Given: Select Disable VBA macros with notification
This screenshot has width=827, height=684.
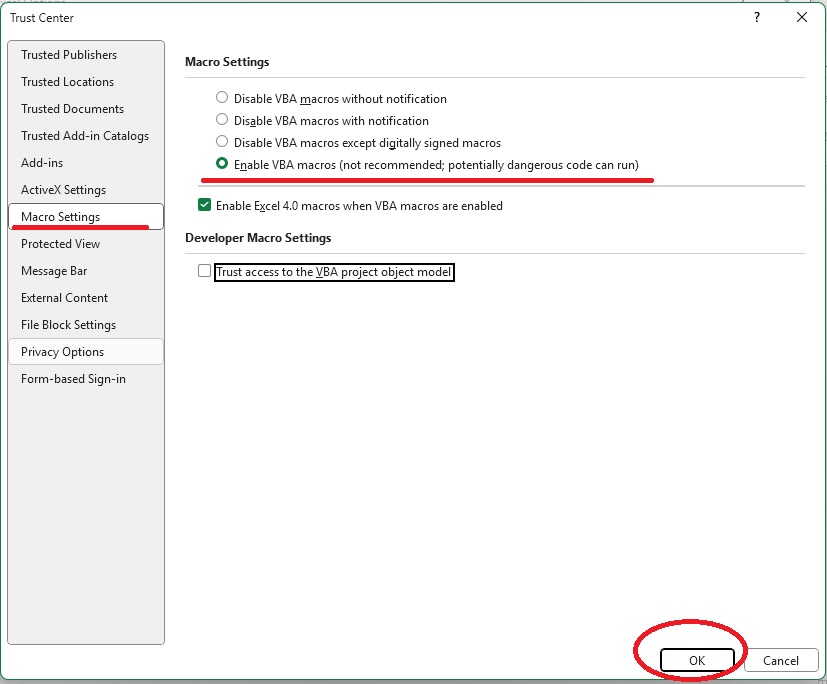Looking at the screenshot, I should [222, 120].
